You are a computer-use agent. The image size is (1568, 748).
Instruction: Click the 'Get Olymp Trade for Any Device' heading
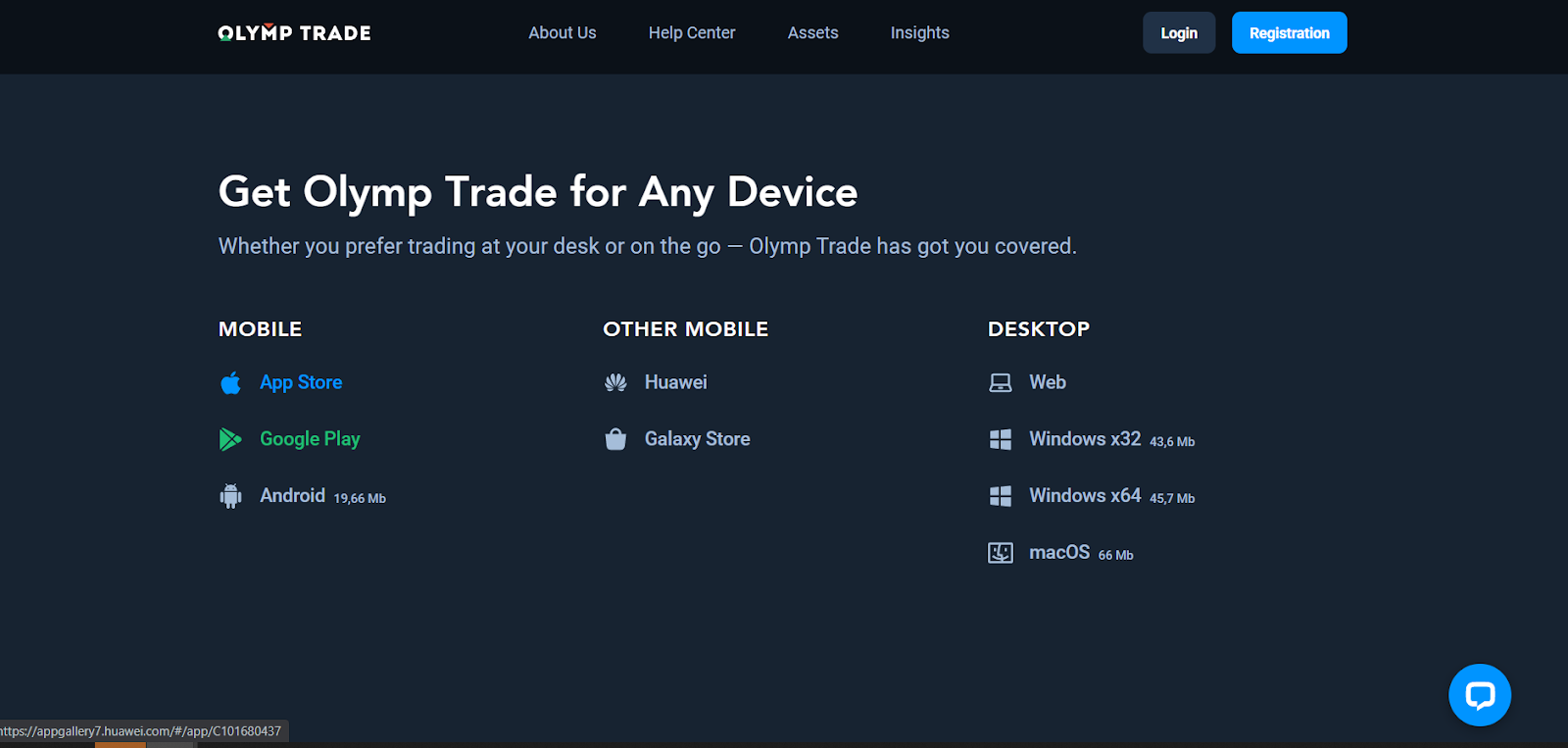point(538,192)
